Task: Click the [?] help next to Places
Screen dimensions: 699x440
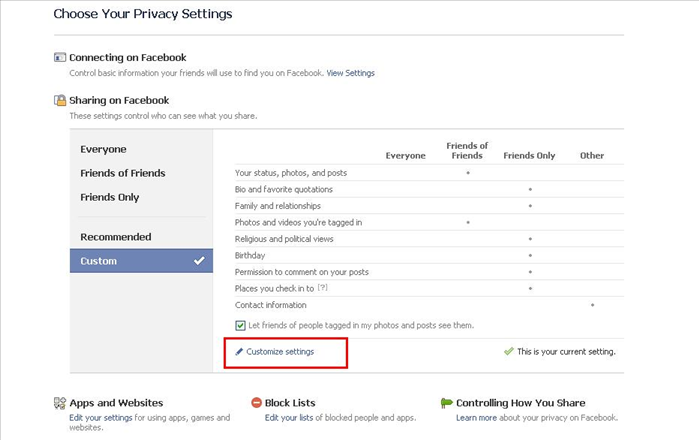Action: [x=322, y=288]
